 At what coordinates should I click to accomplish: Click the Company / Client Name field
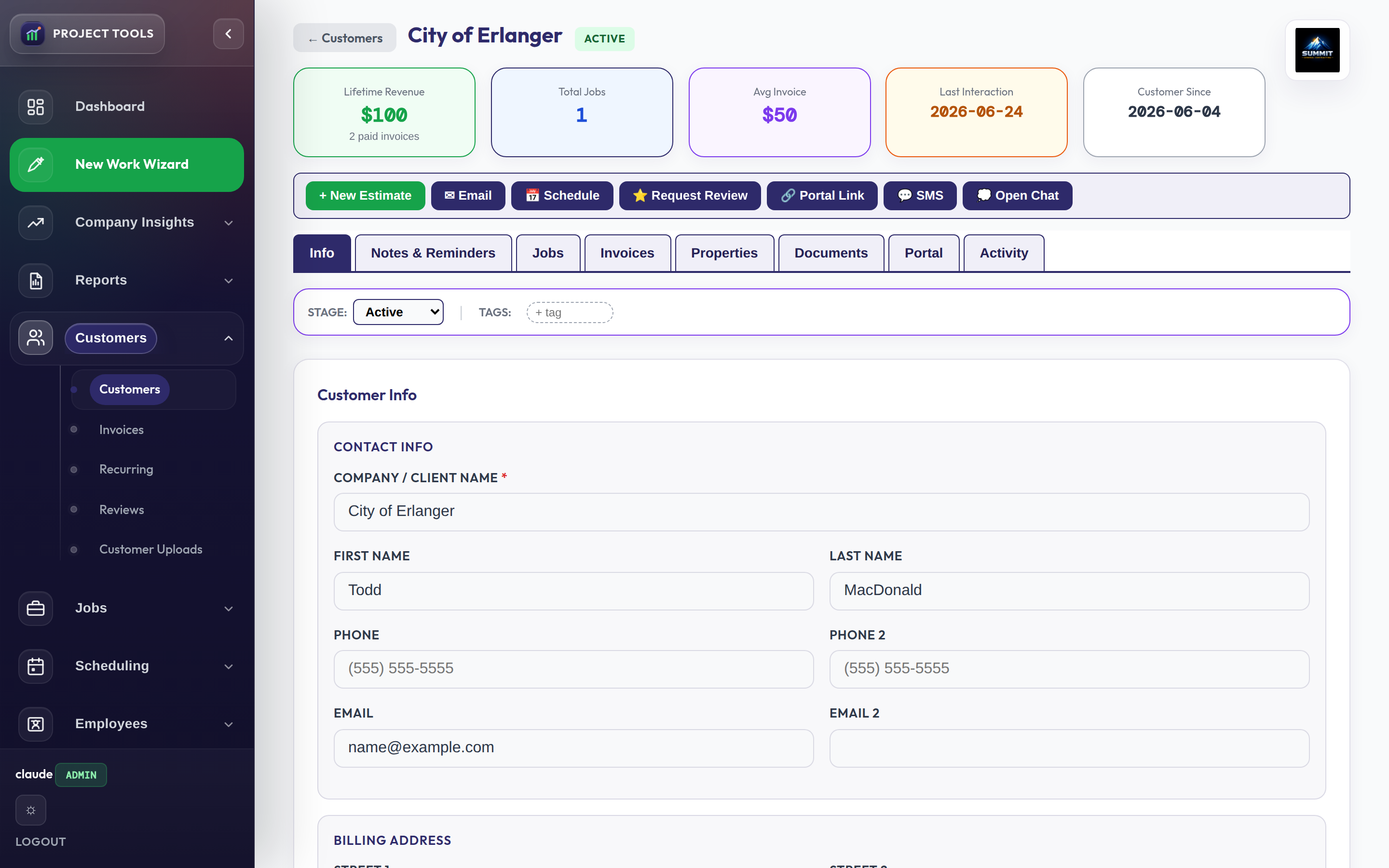[821, 512]
